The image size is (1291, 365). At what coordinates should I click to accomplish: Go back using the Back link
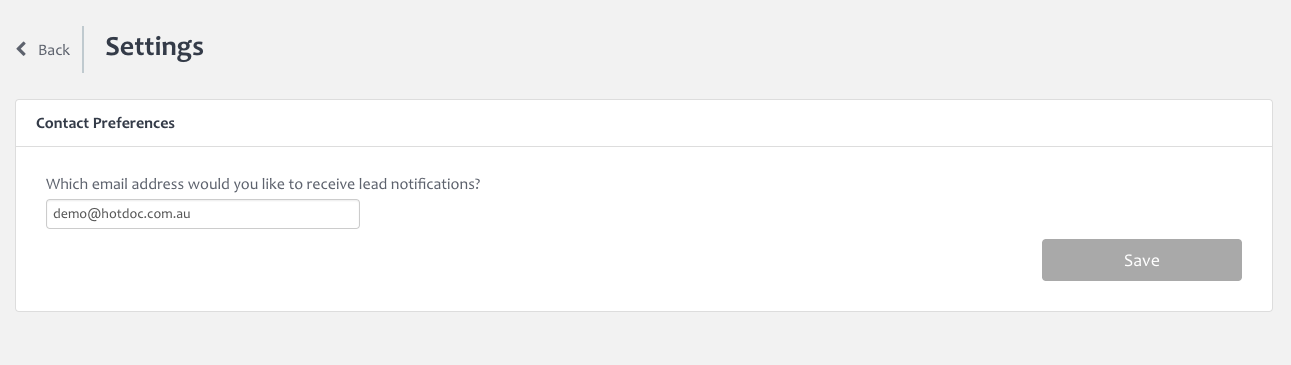pos(43,49)
